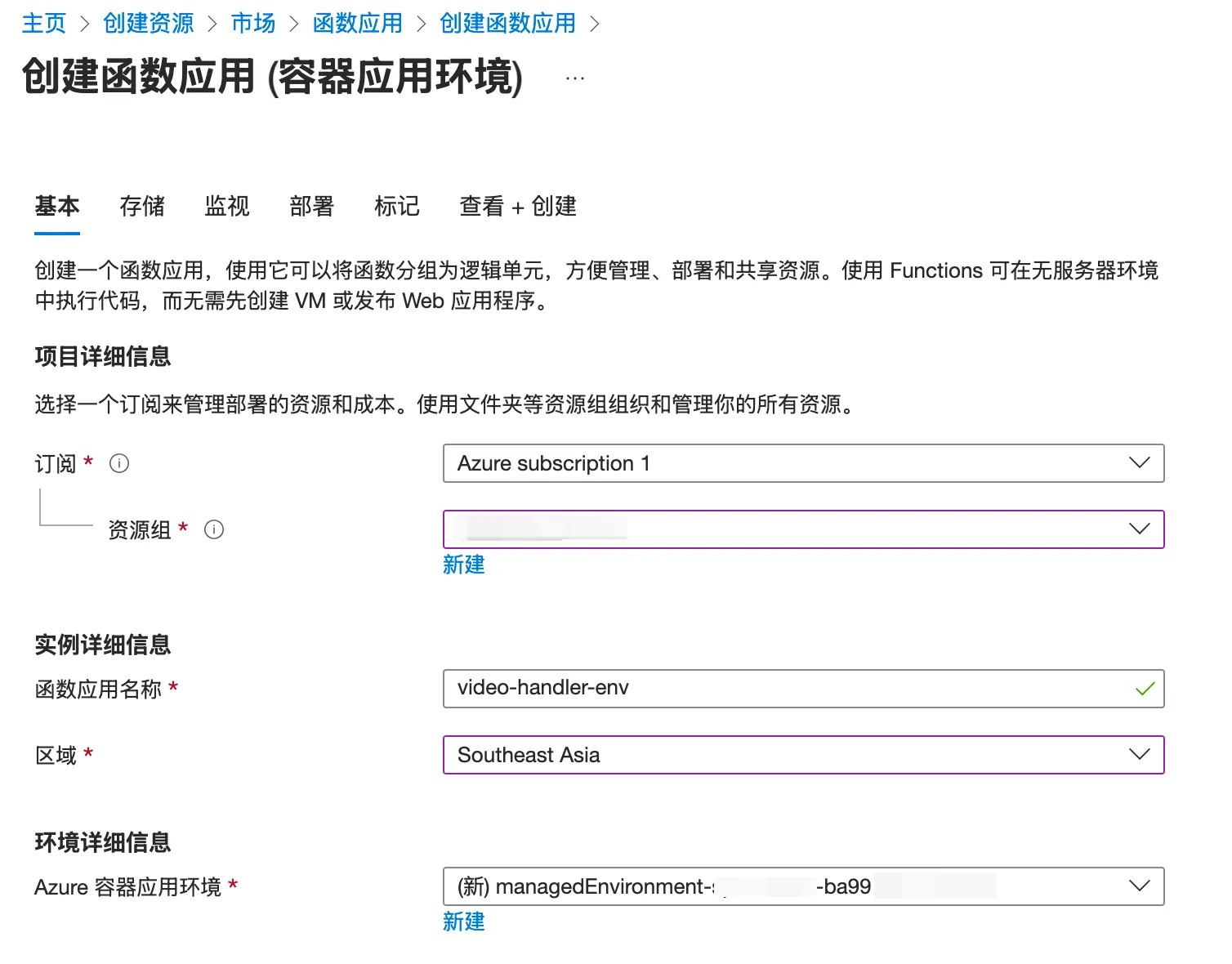Expand the Azure 容器应用环境 dropdown
This screenshot has height=964, width=1232.
803,886
